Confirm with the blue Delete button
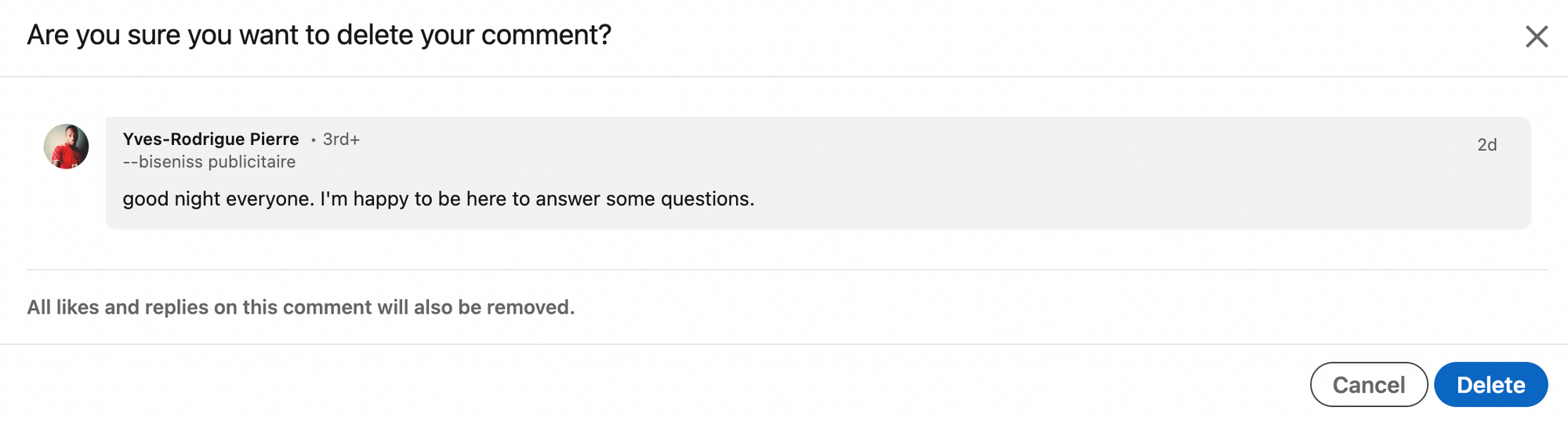 (x=1490, y=385)
